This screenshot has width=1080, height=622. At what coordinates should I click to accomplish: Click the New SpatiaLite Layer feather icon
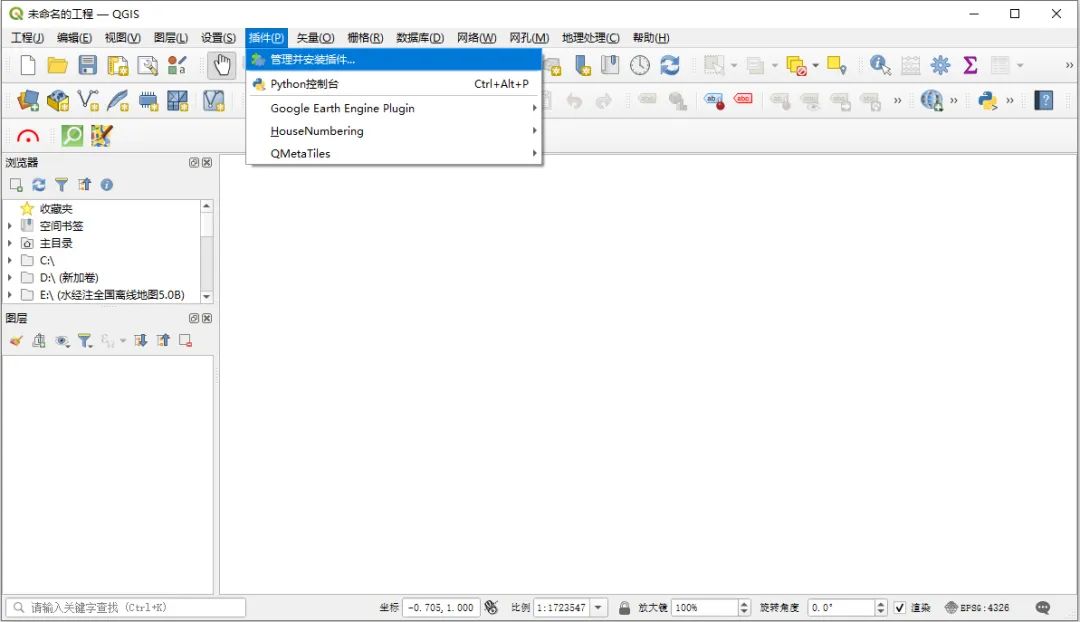point(118,101)
